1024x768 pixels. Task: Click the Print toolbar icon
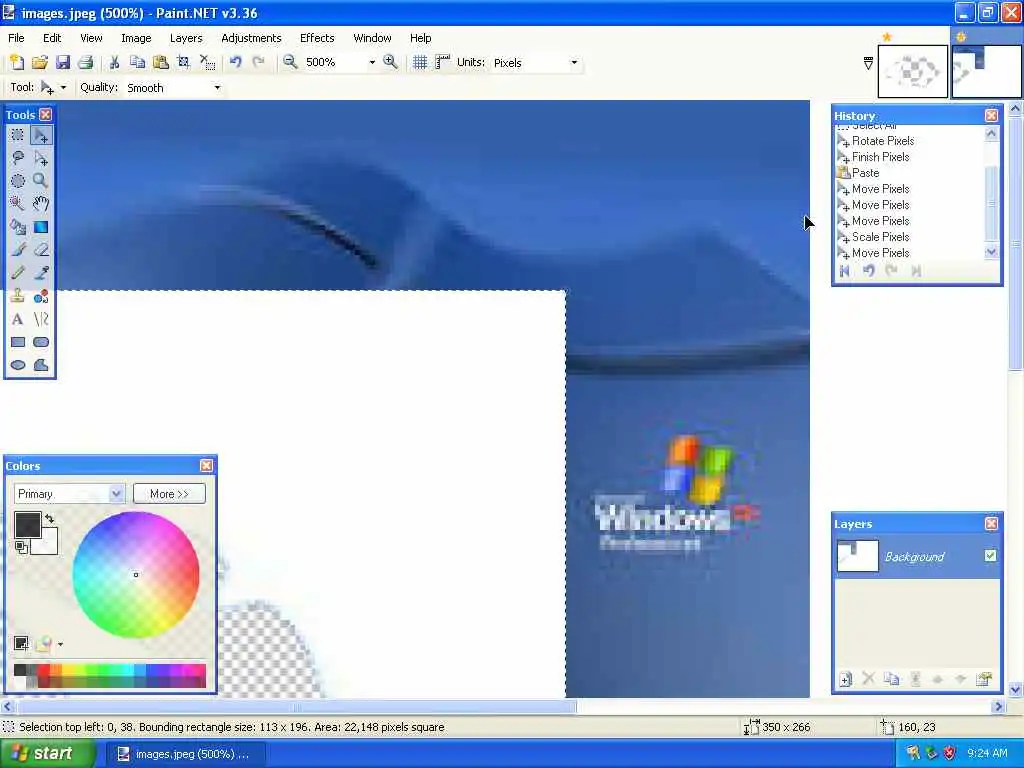[85, 62]
